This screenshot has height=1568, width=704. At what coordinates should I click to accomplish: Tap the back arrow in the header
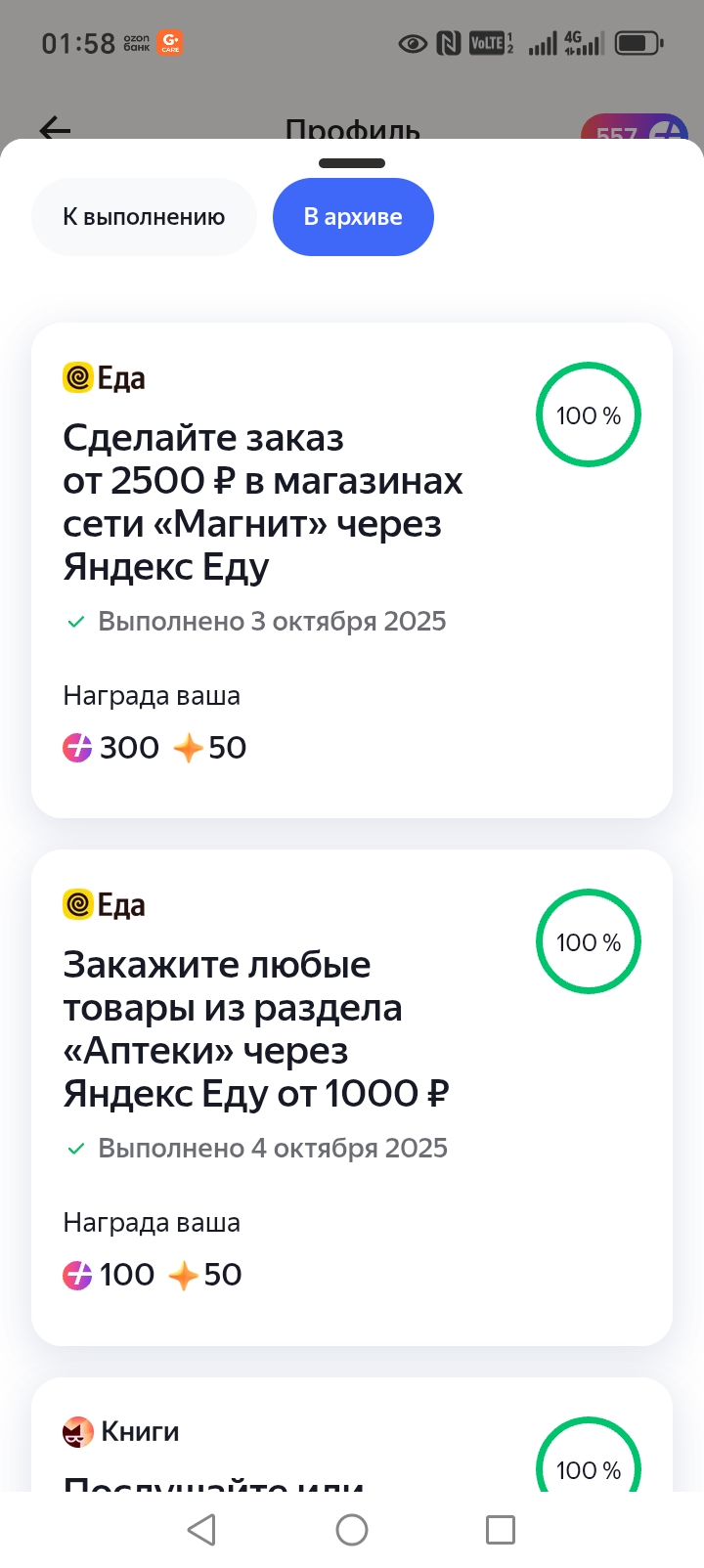(55, 128)
